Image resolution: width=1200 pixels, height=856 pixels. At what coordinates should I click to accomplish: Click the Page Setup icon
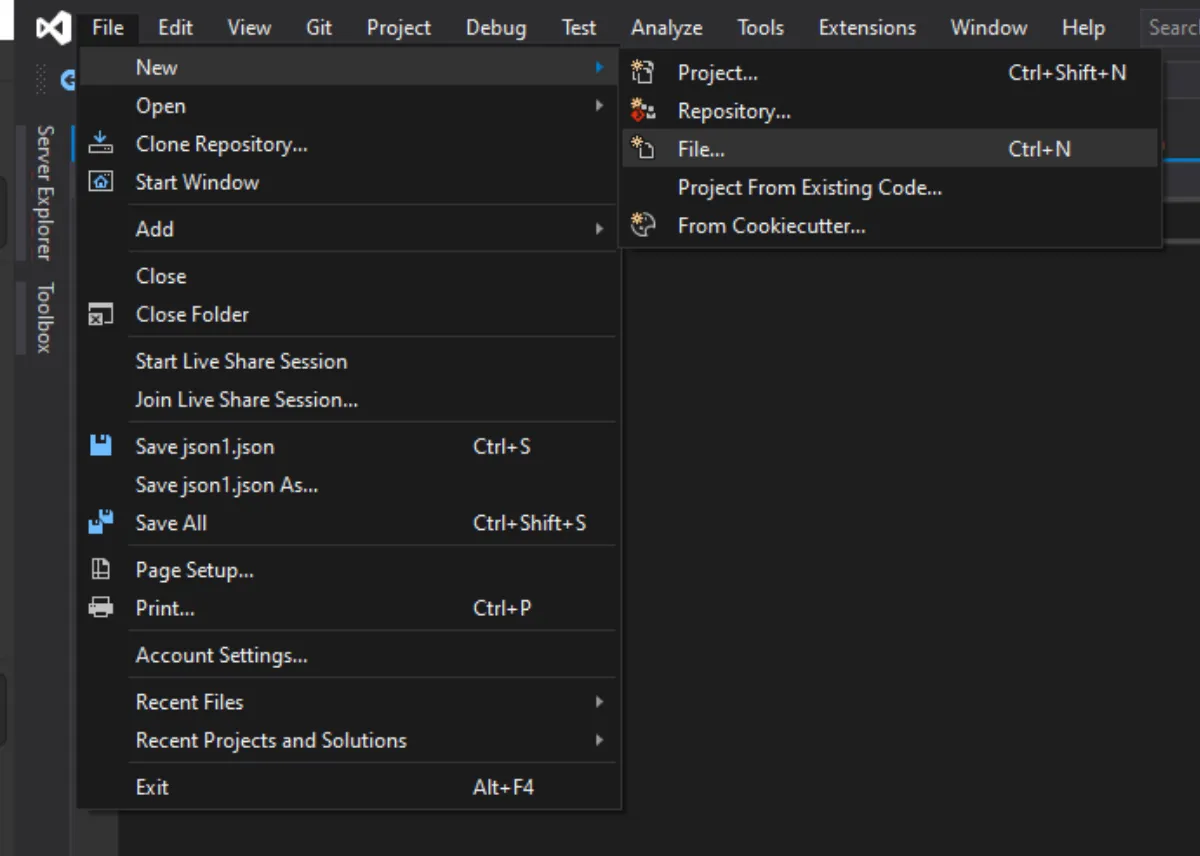(101, 570)
